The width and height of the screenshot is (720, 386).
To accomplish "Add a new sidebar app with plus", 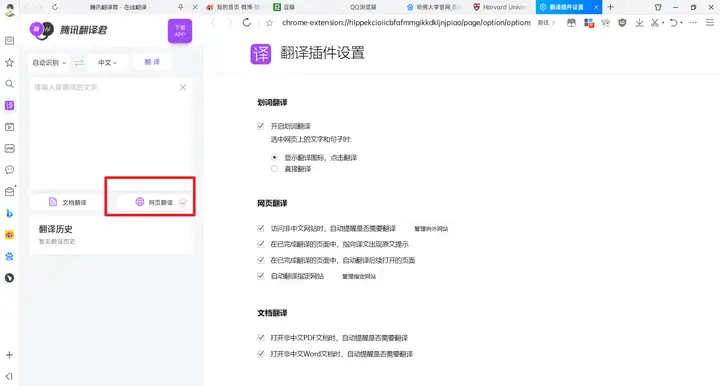I will pyautogui.click(x=9, y=355).
